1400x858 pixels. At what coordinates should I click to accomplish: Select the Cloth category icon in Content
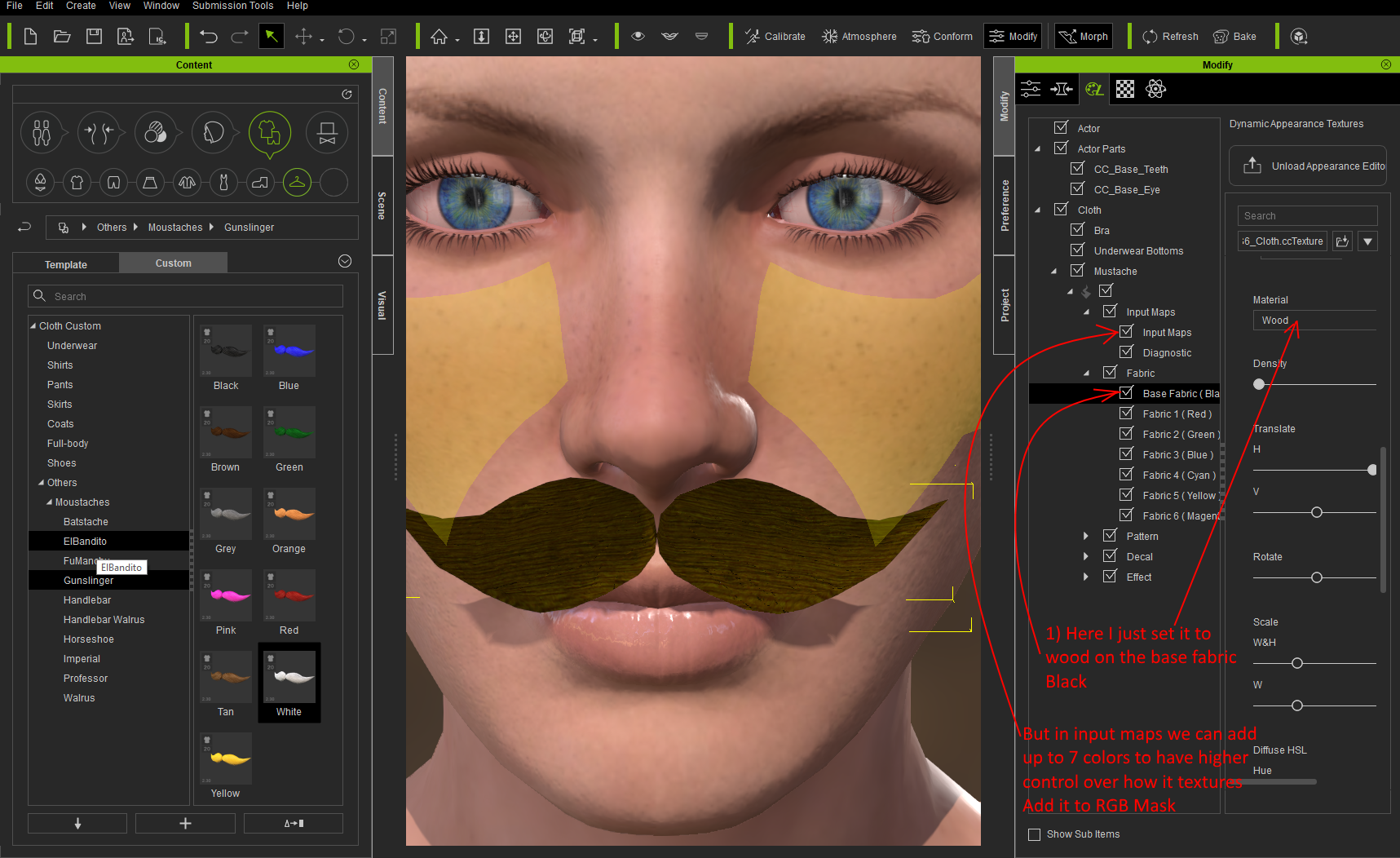tap(270, 132)
